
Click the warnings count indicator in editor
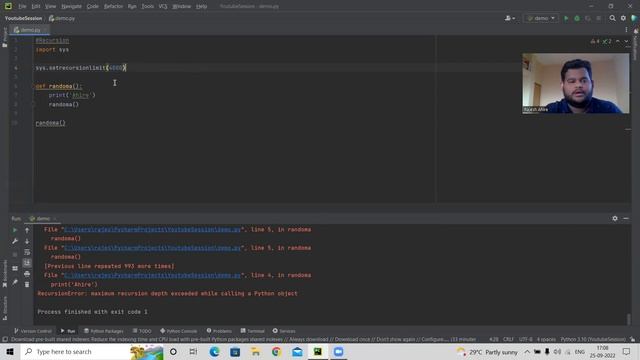[x=595, y=41]
